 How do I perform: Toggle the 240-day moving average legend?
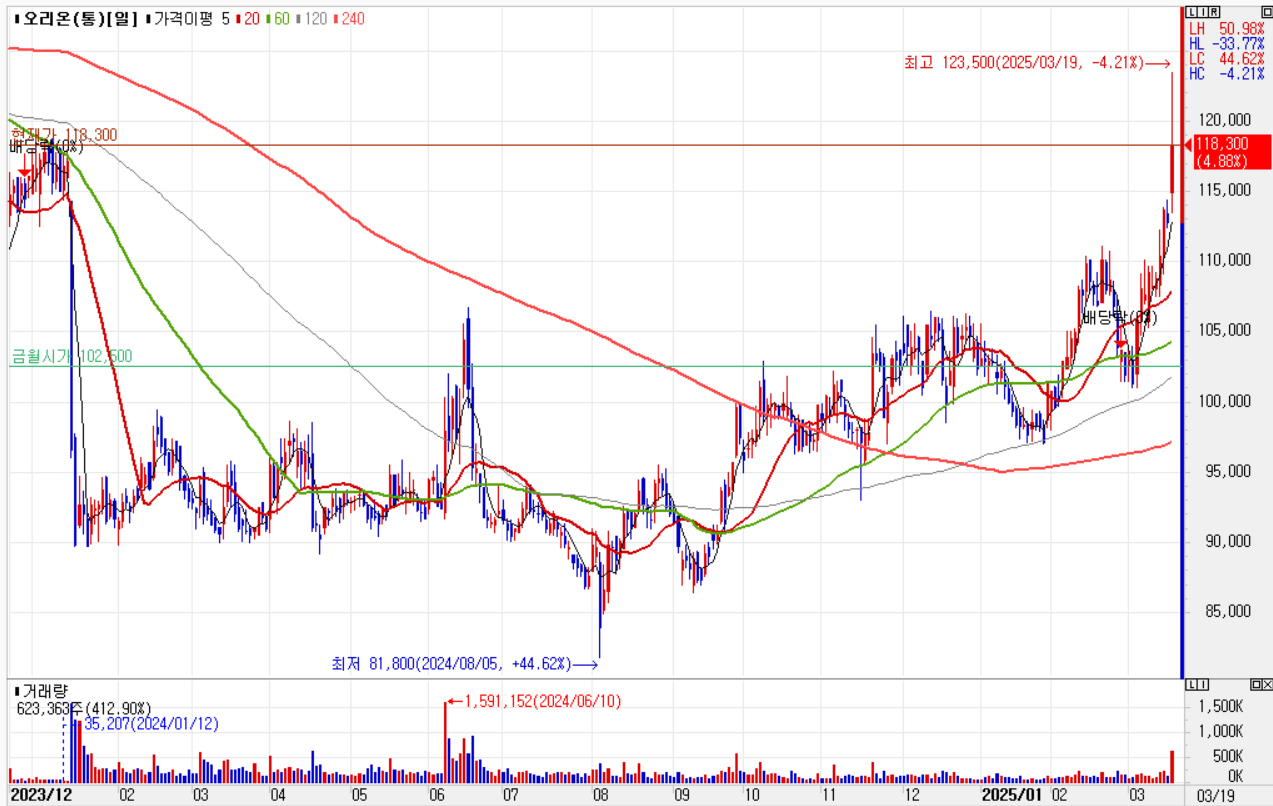(350, 19)
